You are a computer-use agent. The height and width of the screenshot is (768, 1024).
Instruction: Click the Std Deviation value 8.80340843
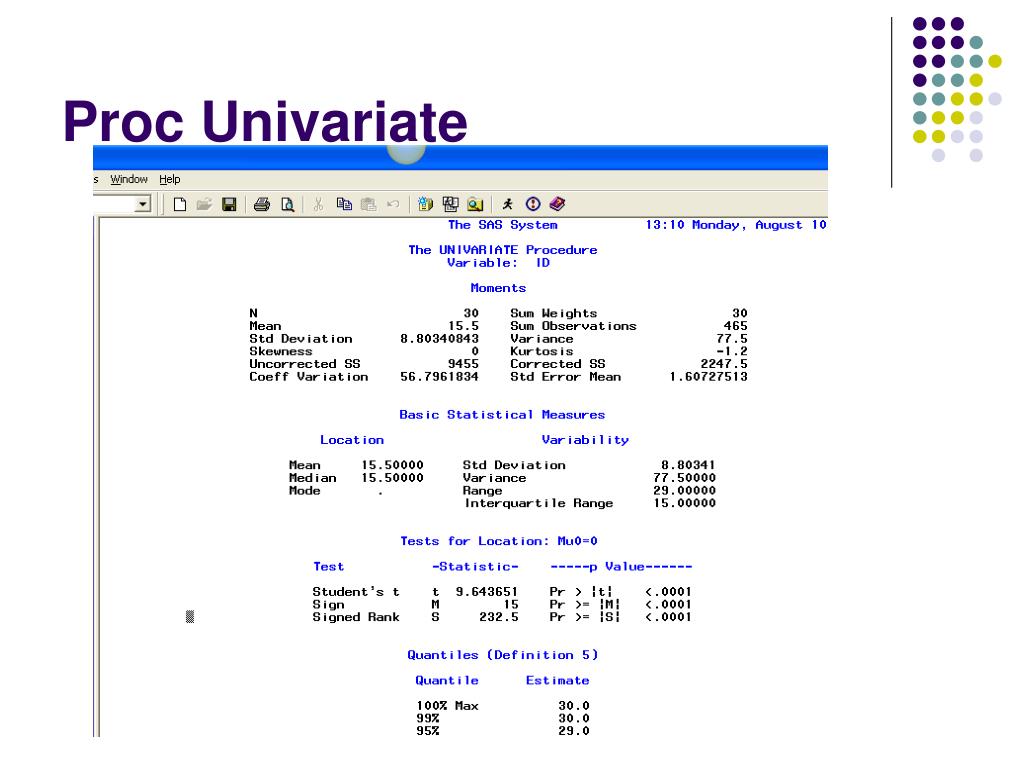[440, 339]
